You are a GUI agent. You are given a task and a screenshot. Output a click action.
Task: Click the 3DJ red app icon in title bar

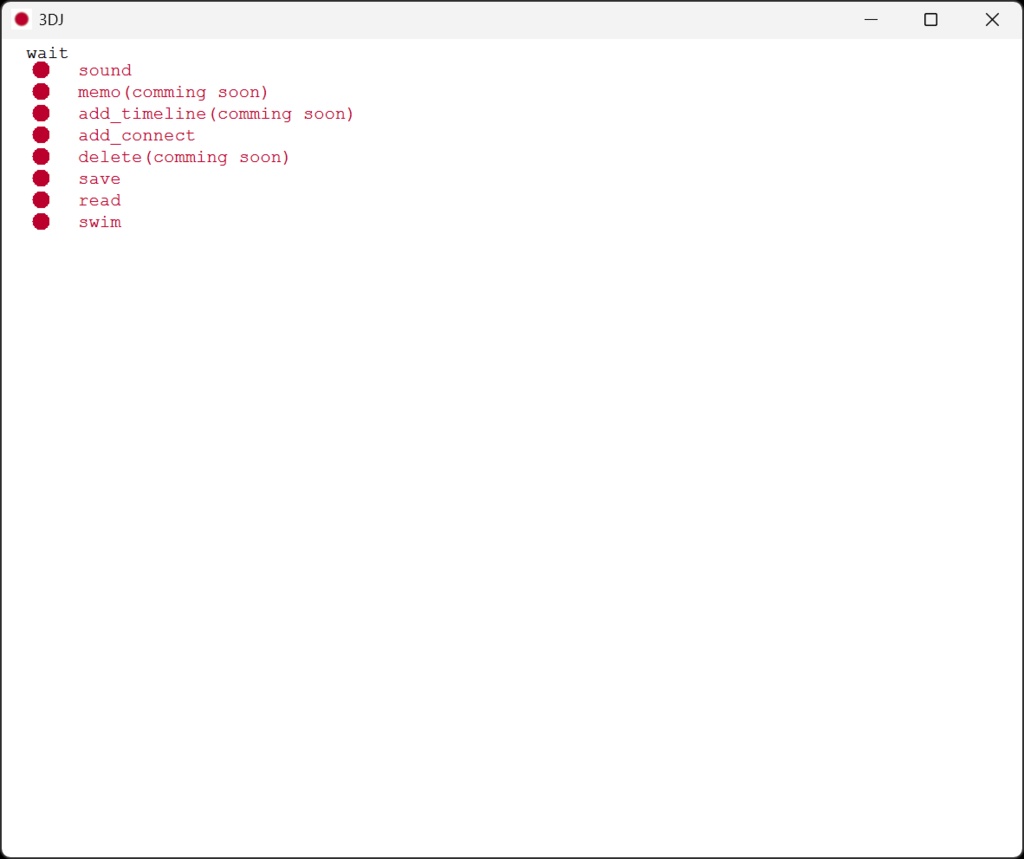(x=22, y=20)
